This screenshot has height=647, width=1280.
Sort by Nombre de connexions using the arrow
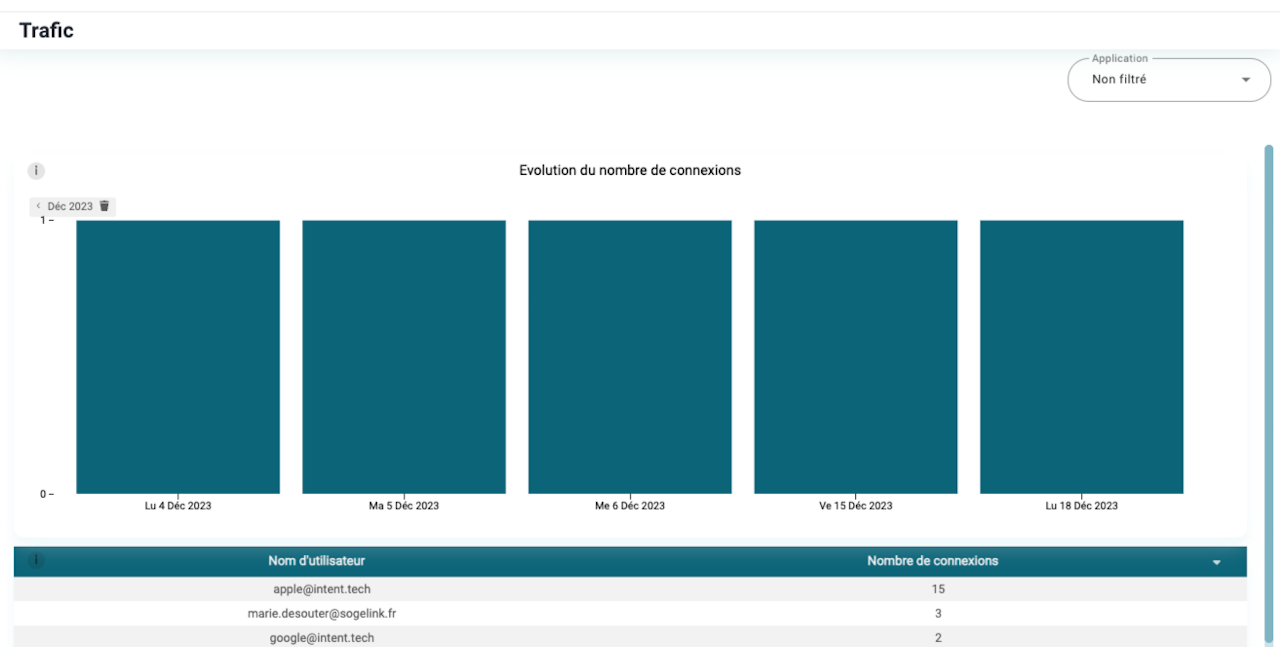tap(1217, 562)
